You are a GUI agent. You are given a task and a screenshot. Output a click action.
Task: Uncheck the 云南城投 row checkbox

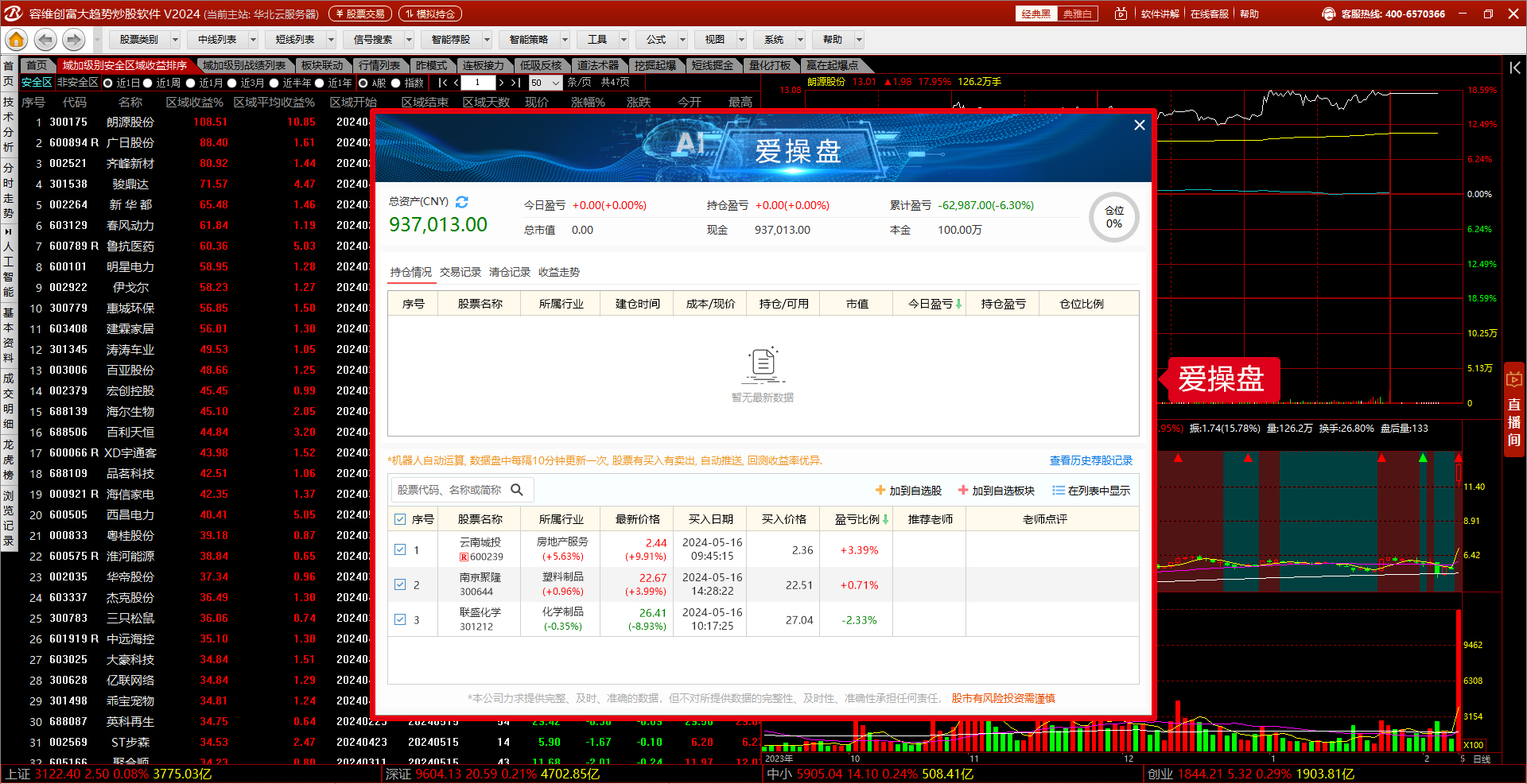coord(400,549)
